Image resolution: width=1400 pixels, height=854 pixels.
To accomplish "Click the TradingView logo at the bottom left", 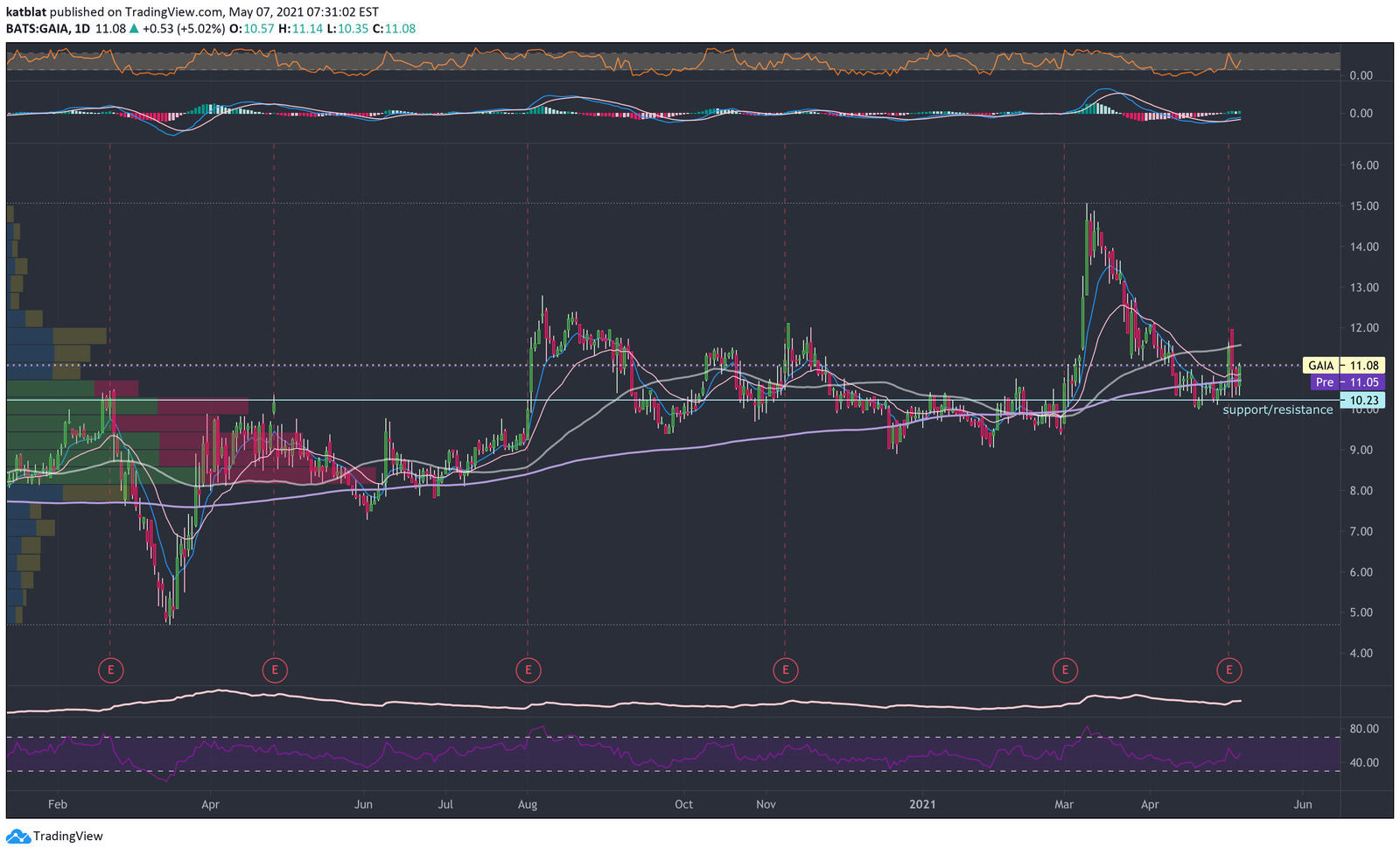I will coord(54,836).
